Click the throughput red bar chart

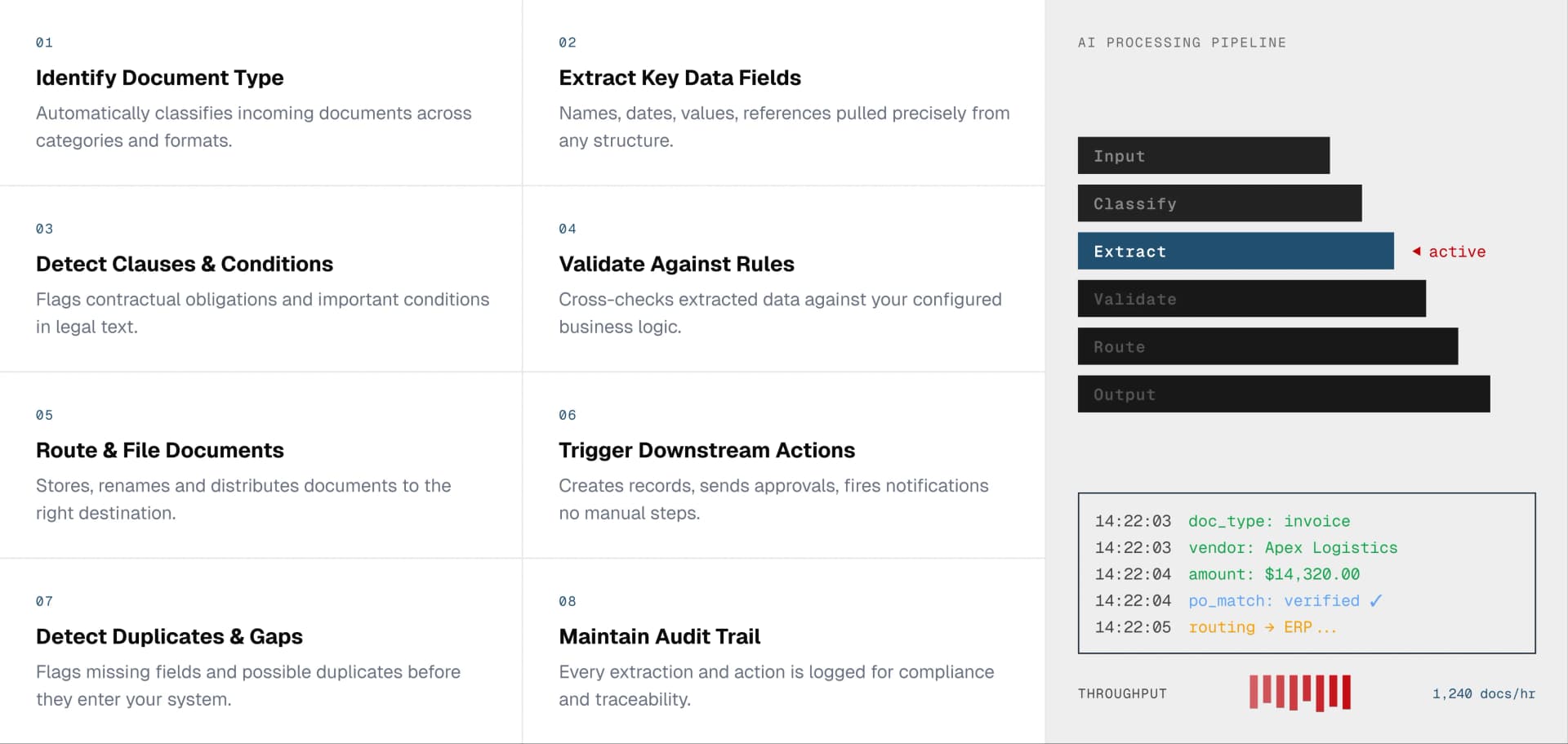pyautogui.click(x=1300, y=693)
